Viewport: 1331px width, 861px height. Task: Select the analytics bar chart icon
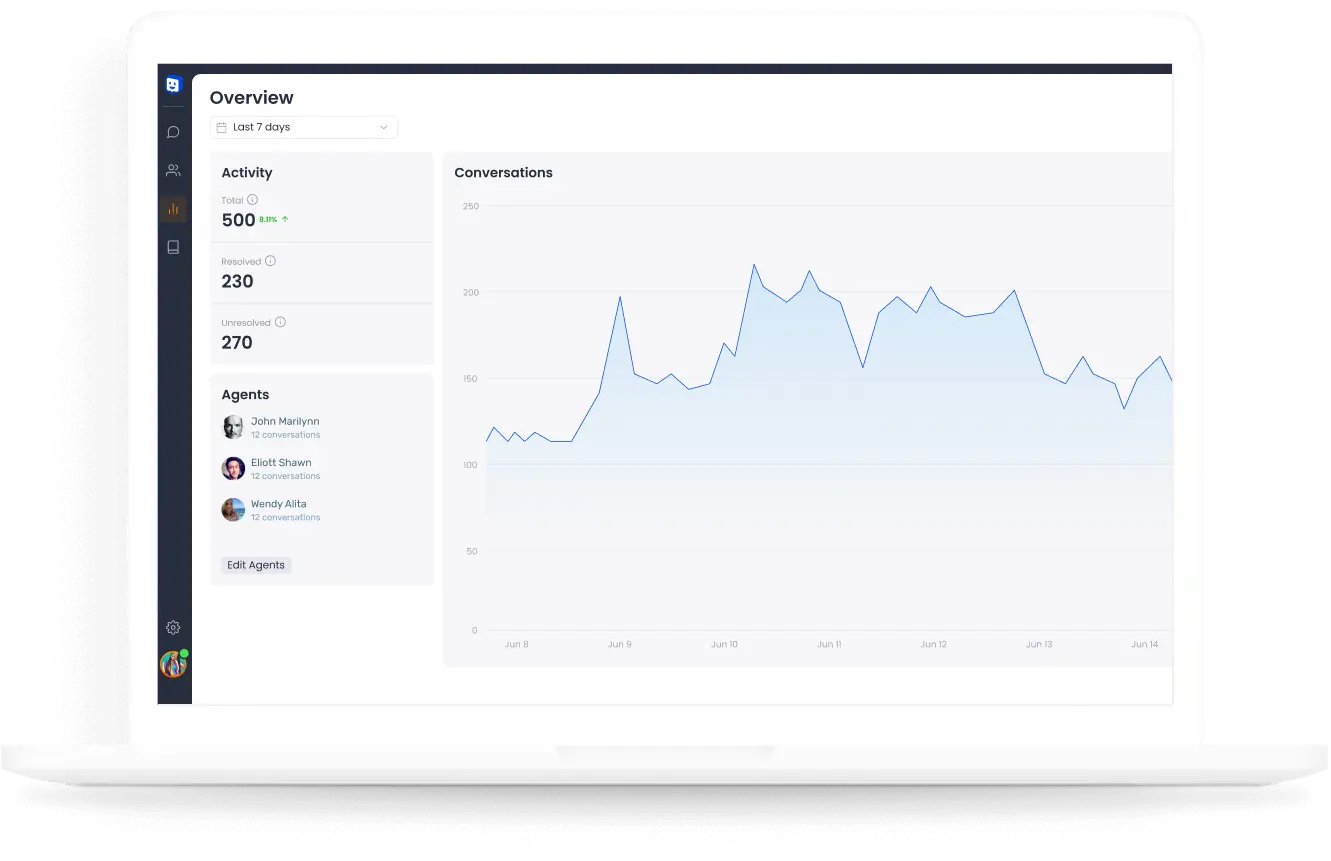point(173,209)
